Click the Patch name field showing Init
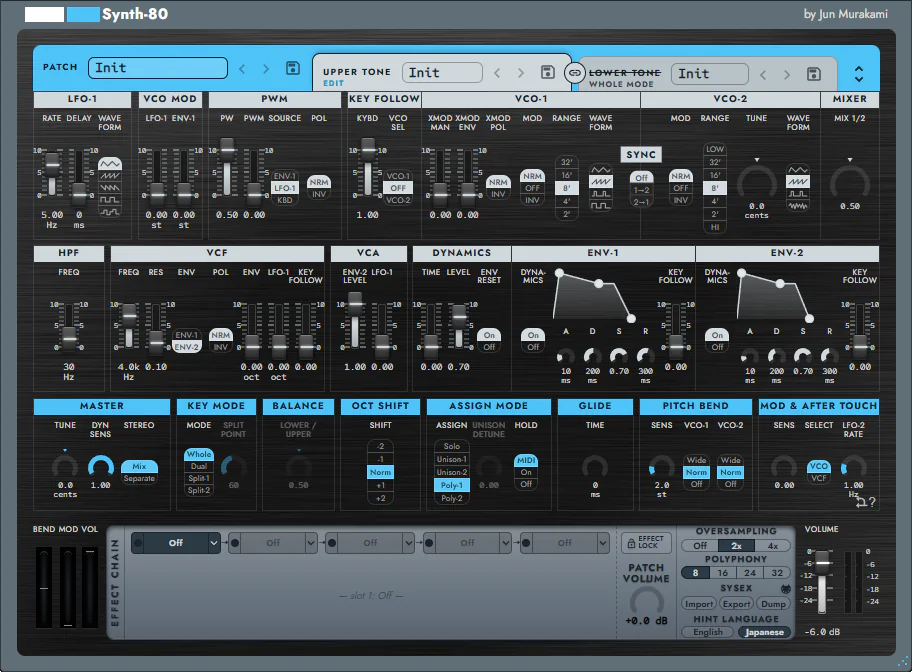Screen dimensions: 912x672 (158, 68)
